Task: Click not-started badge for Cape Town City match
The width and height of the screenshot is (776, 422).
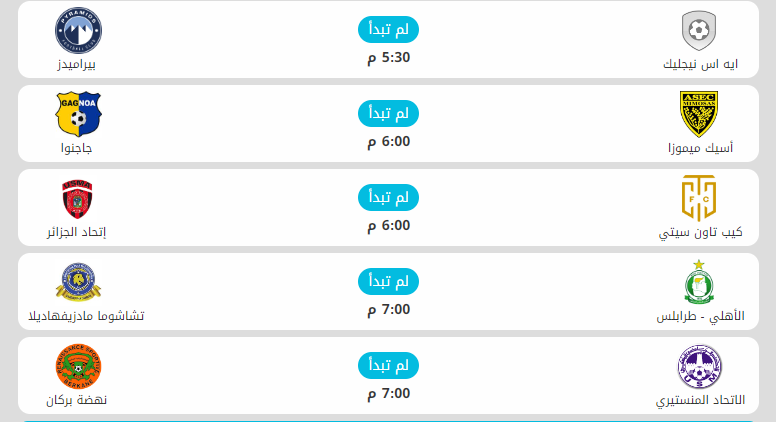Action: pyautogui.click(x=388, y=198)
